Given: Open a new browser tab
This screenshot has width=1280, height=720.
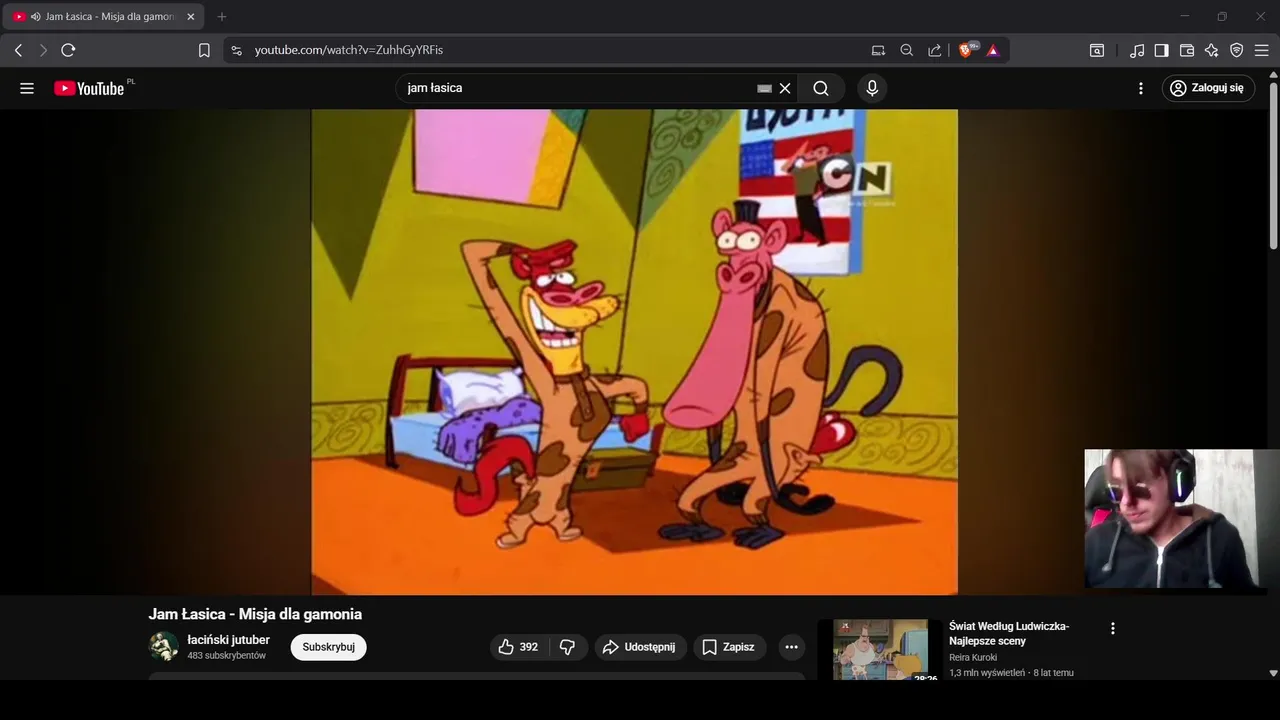Looking at the screenshot, I should tap(222, 17).
